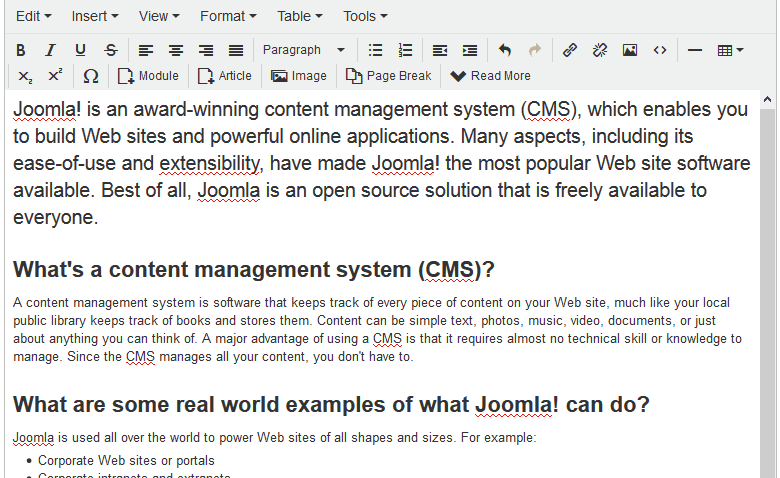780x478 pixels.
Task: Click the editor vertical scrollbar track
Action: point(767,293)
